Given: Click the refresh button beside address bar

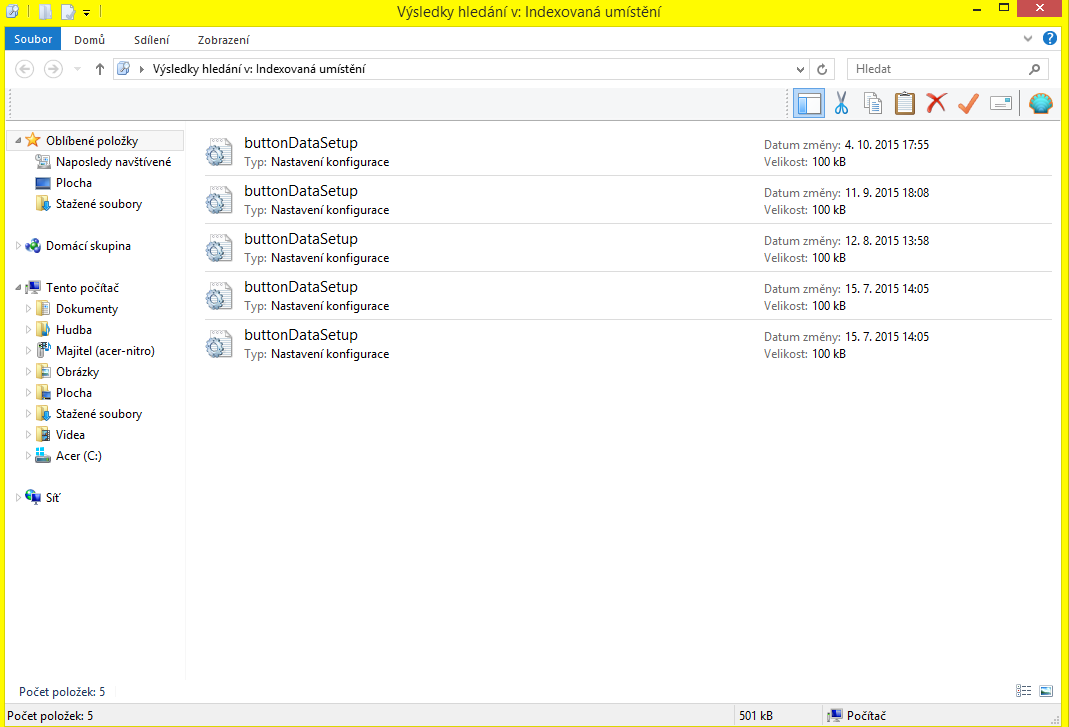Looking at the screenshot, I should pyautogui.click(x=822, y=69).
